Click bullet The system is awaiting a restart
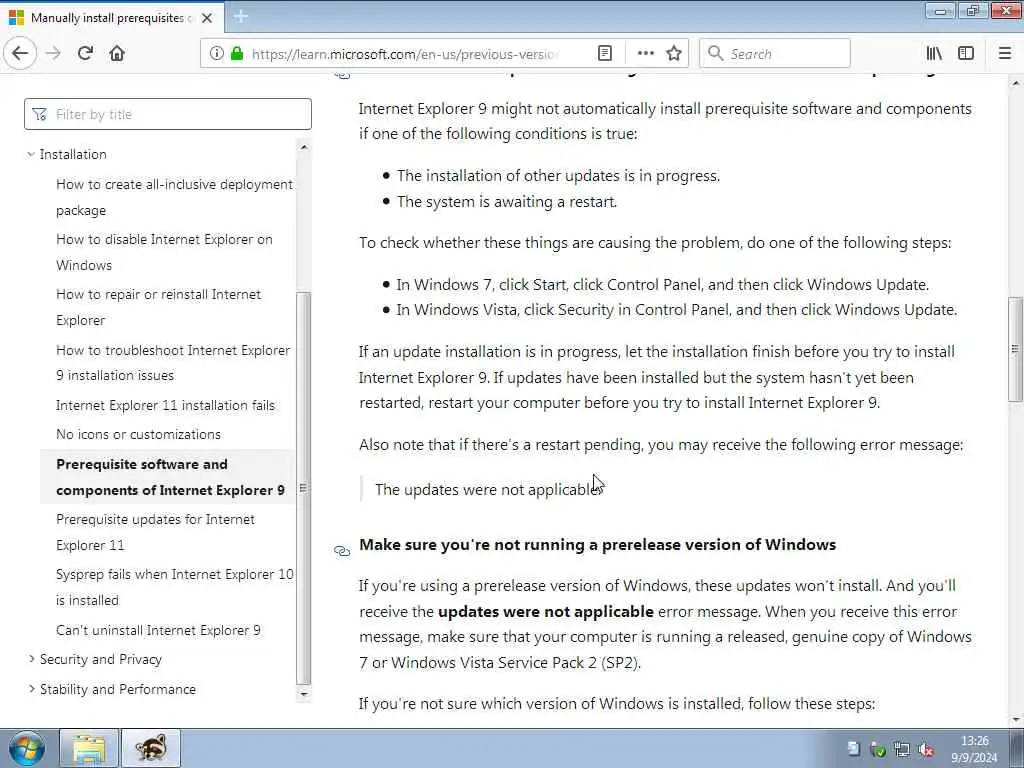 click(507, 202)
